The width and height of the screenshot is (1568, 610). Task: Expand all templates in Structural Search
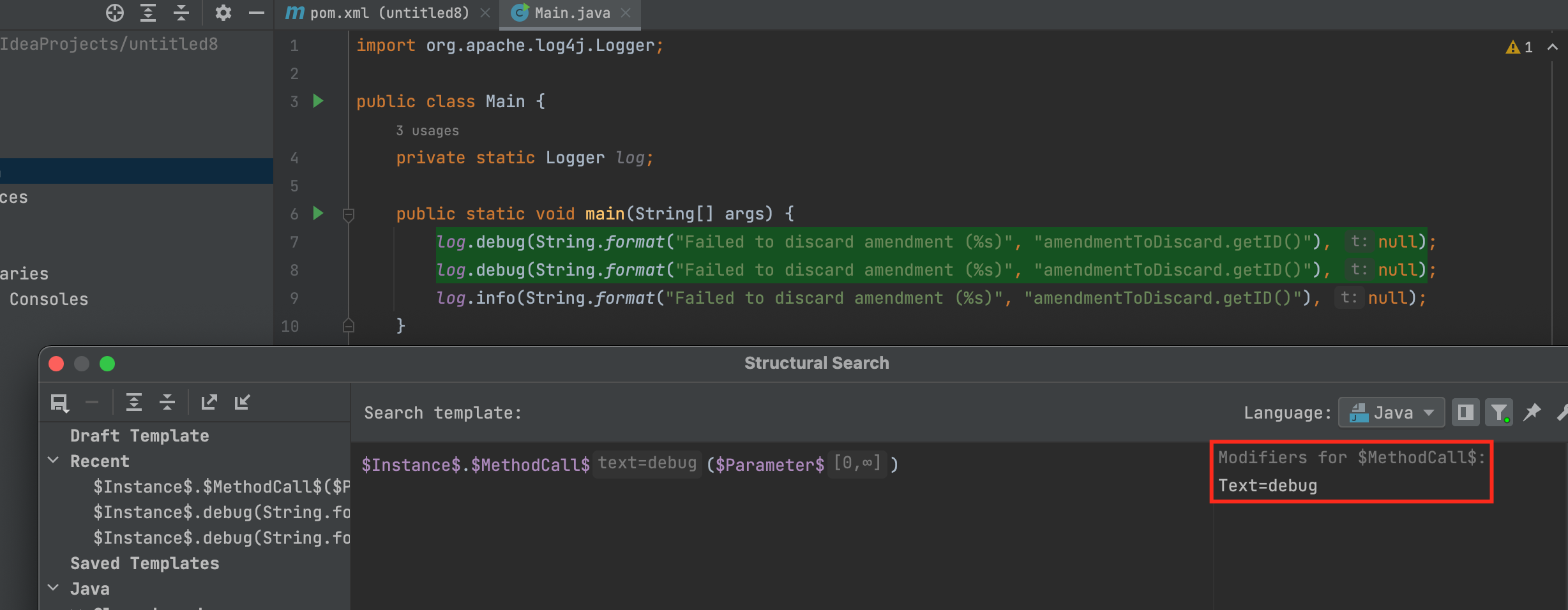(x=133, y=402)
